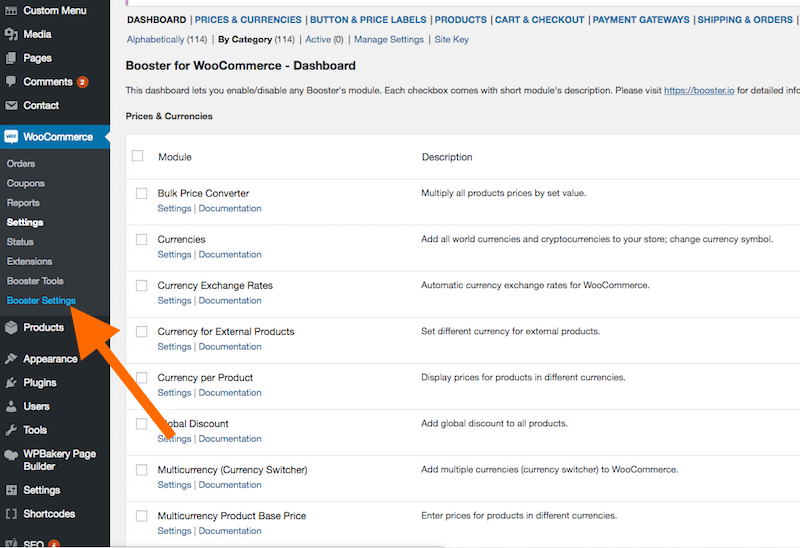
Task: Open WooCommerce Orders submenu
Action: (x=21, y=164)
